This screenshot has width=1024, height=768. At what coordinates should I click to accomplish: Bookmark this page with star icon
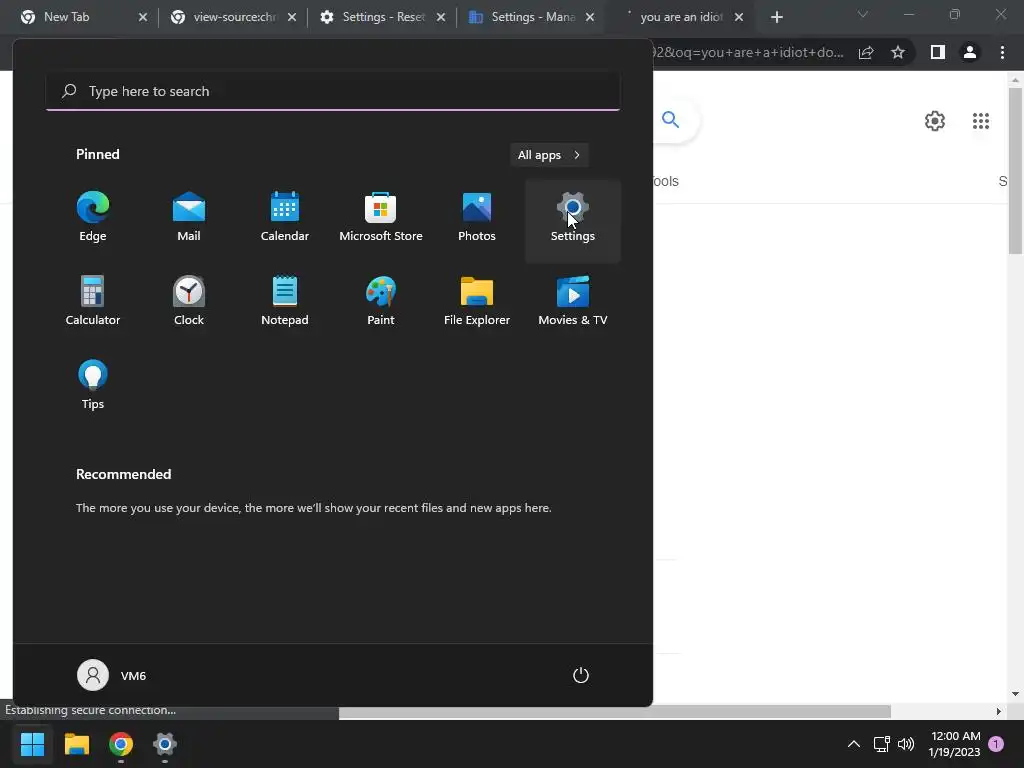[898, 52]
